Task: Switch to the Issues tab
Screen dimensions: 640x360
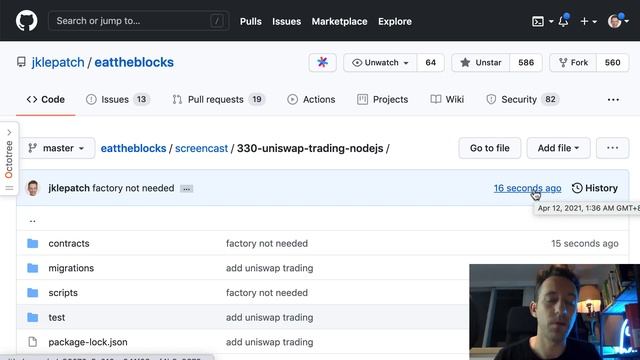Action: [118, 100]
